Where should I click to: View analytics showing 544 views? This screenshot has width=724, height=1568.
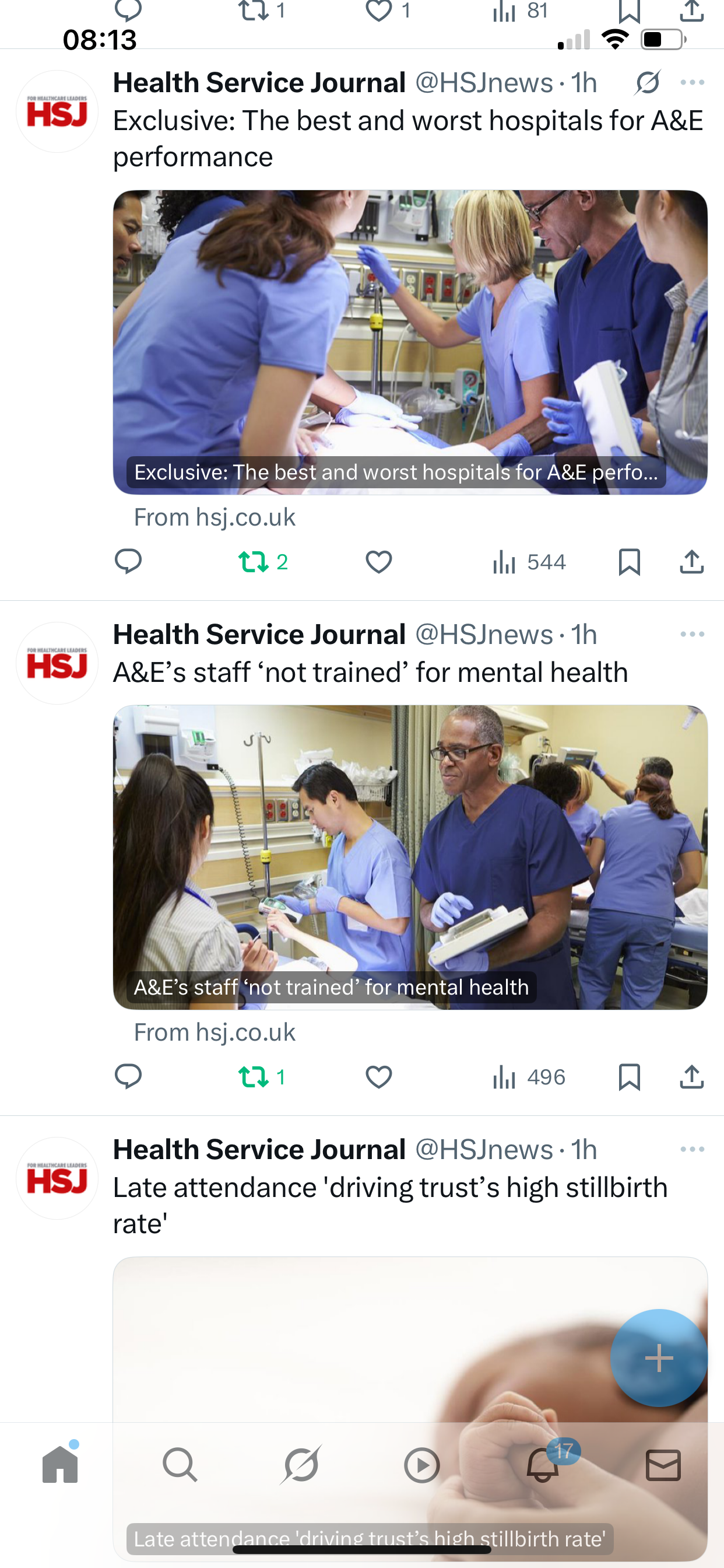529,561
